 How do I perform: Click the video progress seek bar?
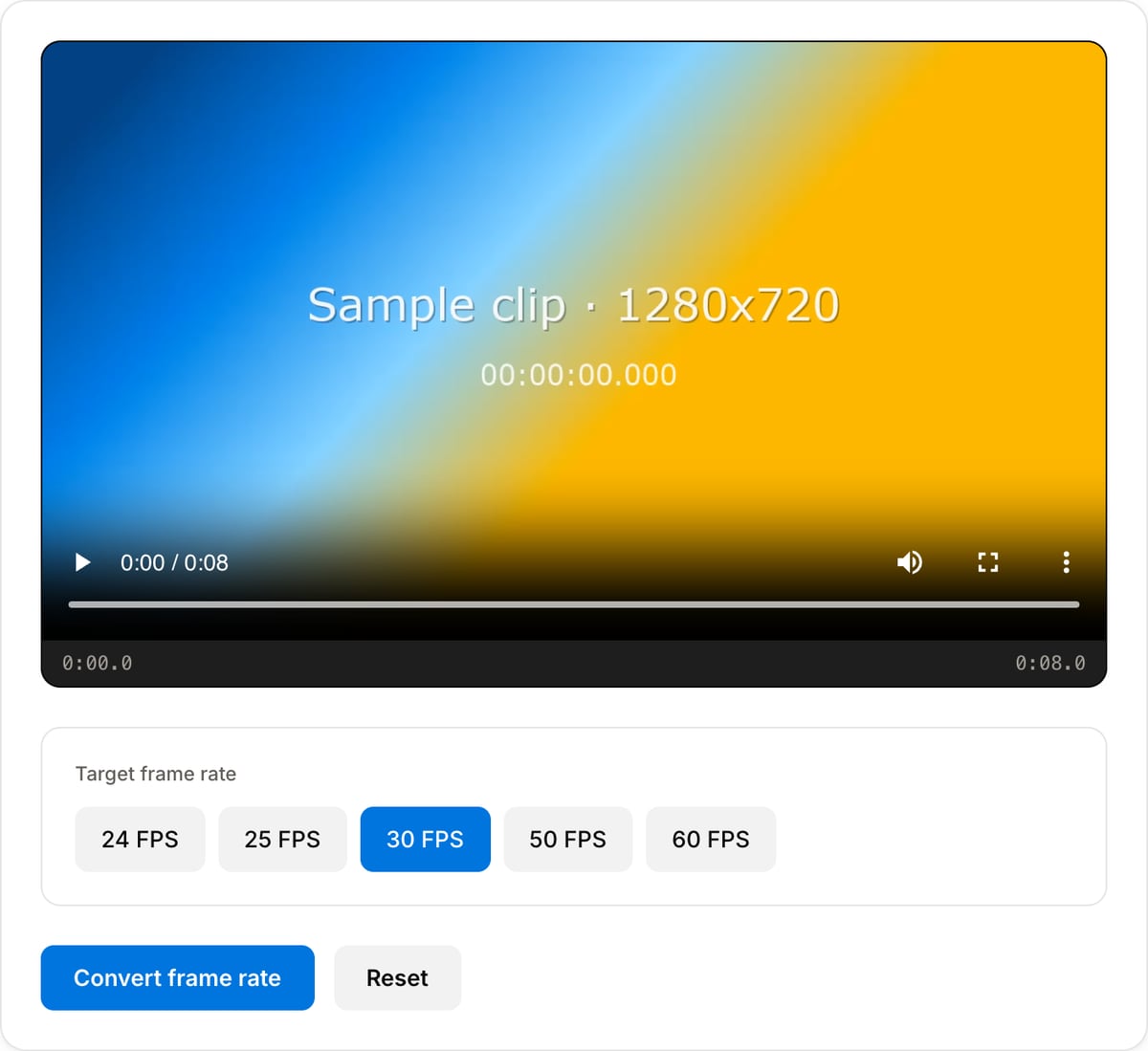(x=574, y=604)
